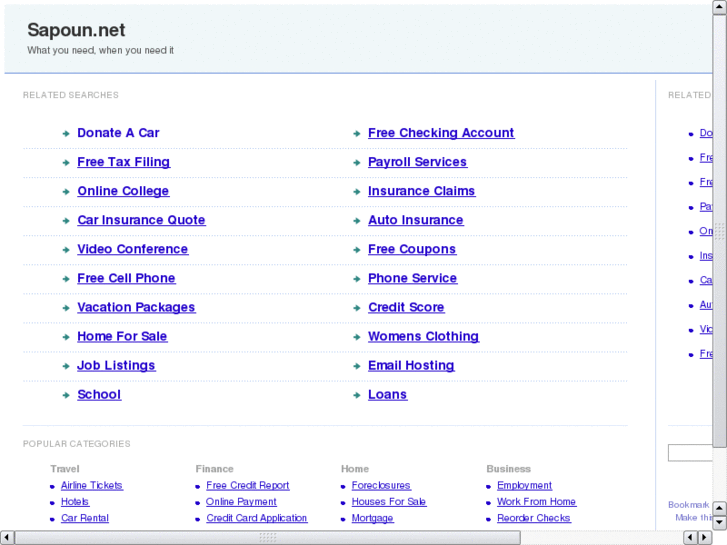Focus the search input field at right
The height and width of the screenshot is (545, 727).
pos(690,453)
